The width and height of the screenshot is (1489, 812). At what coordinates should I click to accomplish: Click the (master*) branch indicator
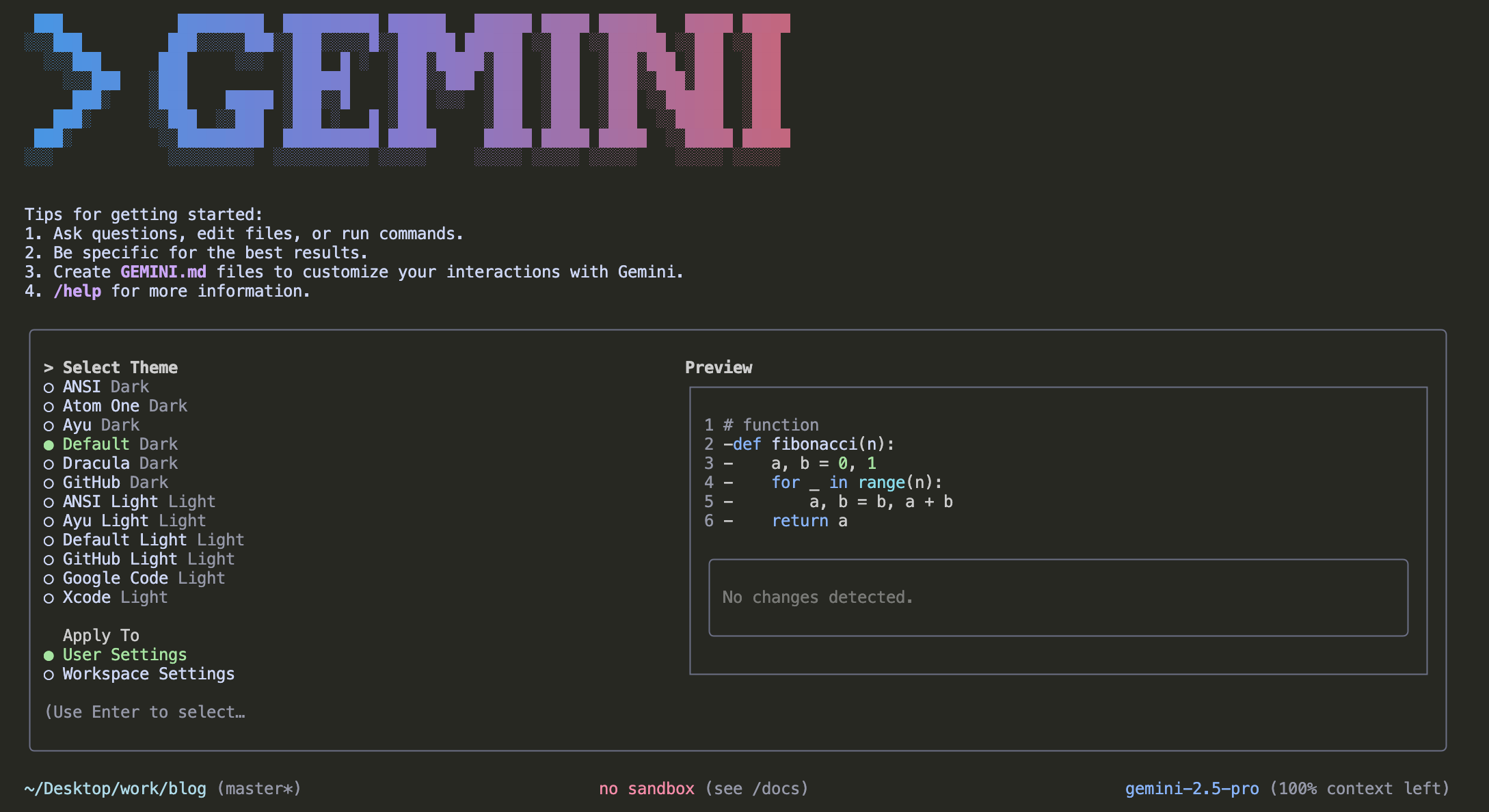click(x=259, y=789)
